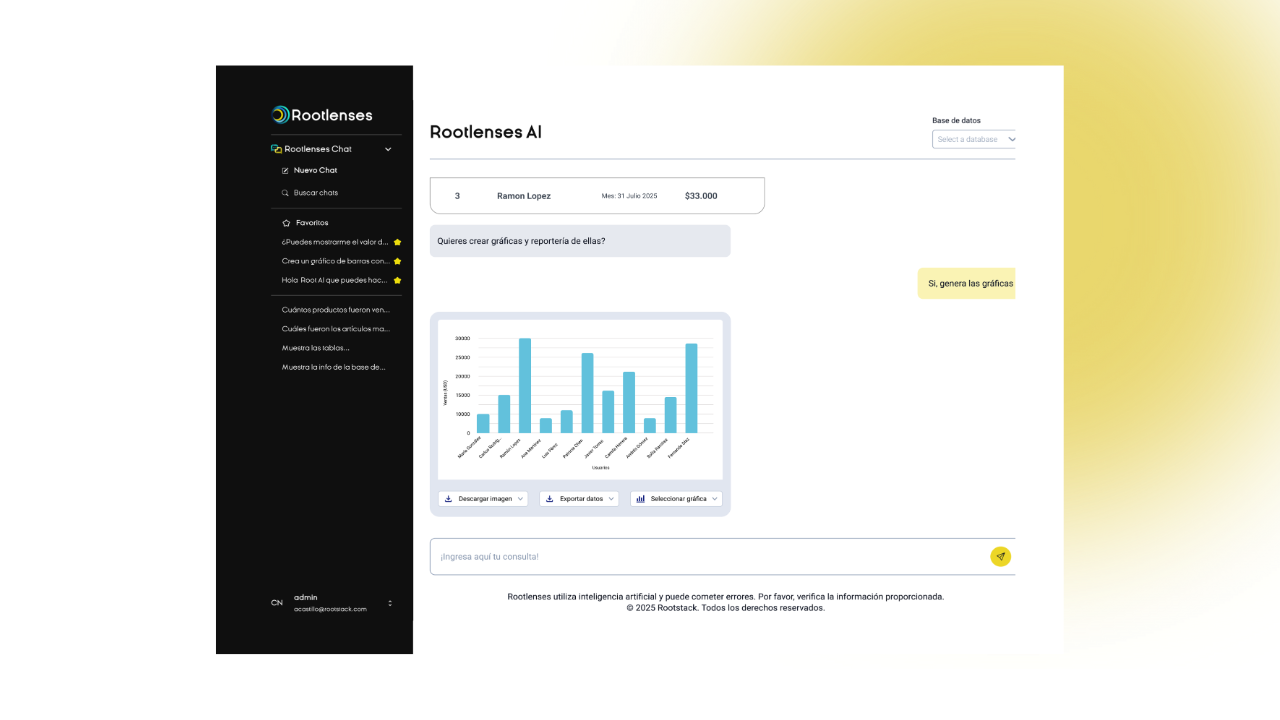The width and height of the screenshot is (1280, 720).
Task: Unstar the 'Hola Root AI que puedes hac...' chat
Action: point(398,280)
